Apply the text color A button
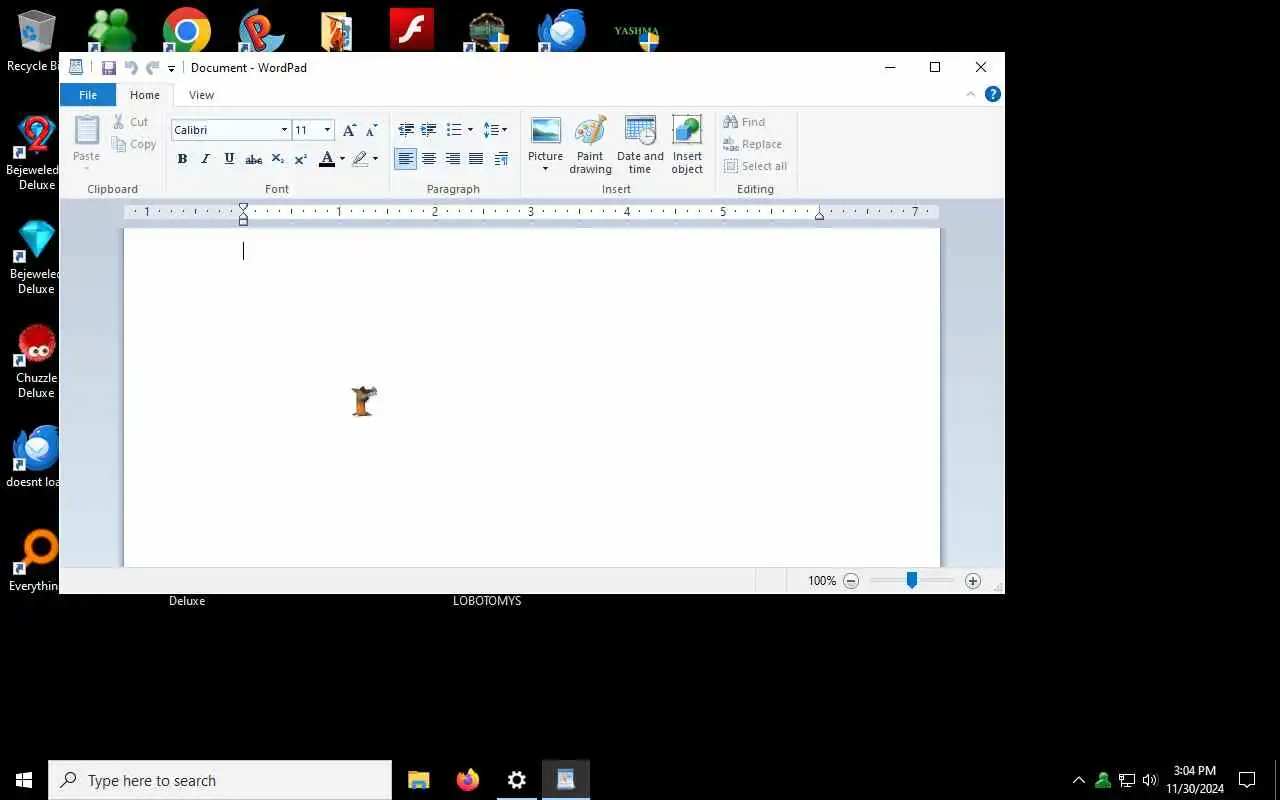Screen dimensions: 1280x800 [x=326, y=159]
